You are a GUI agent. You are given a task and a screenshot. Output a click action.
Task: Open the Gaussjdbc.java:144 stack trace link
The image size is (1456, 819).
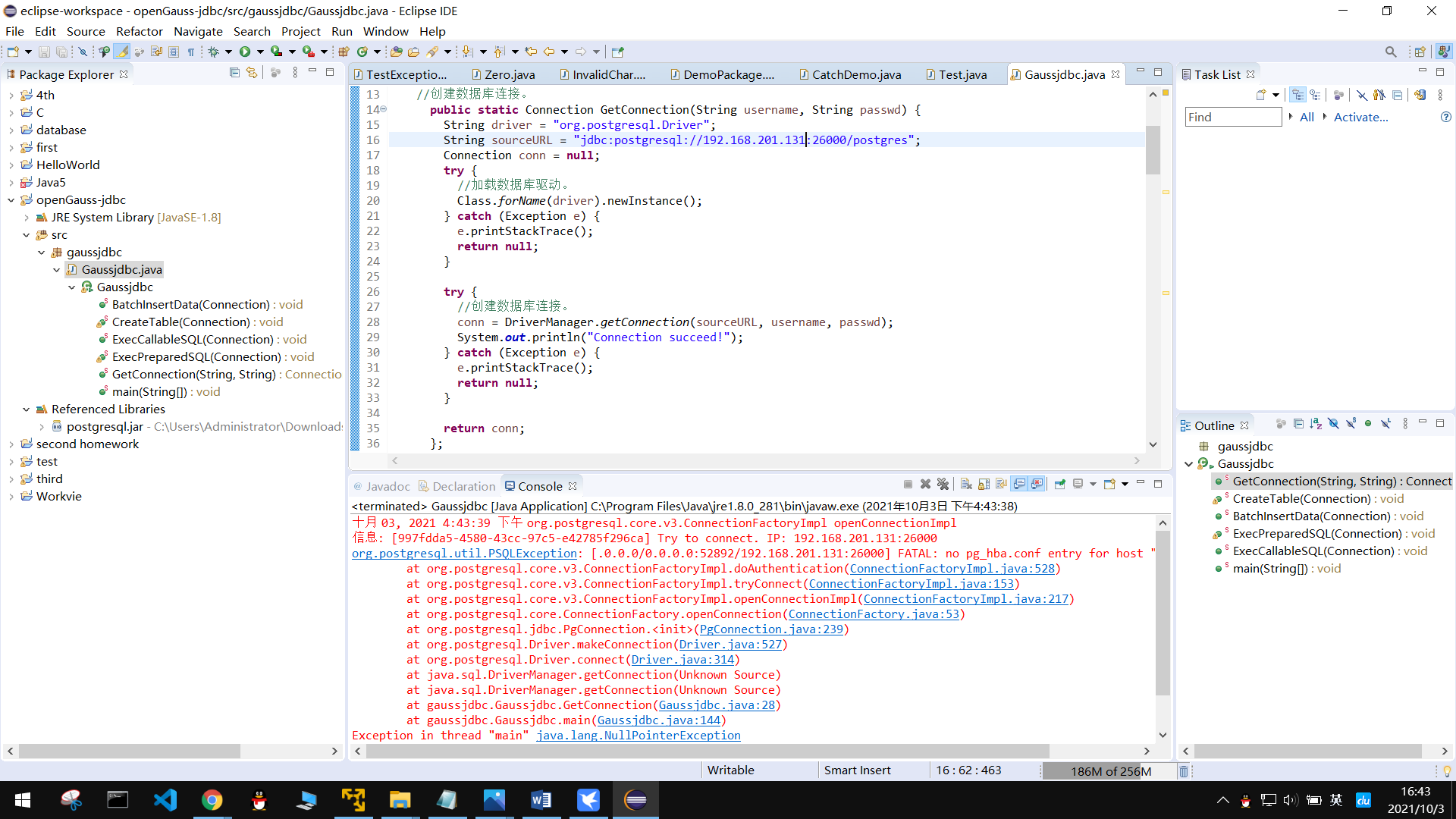[x=658, y=720]
